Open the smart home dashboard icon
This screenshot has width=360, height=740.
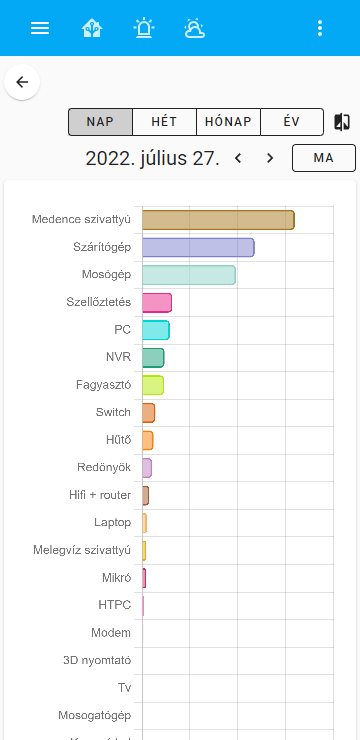92,28
